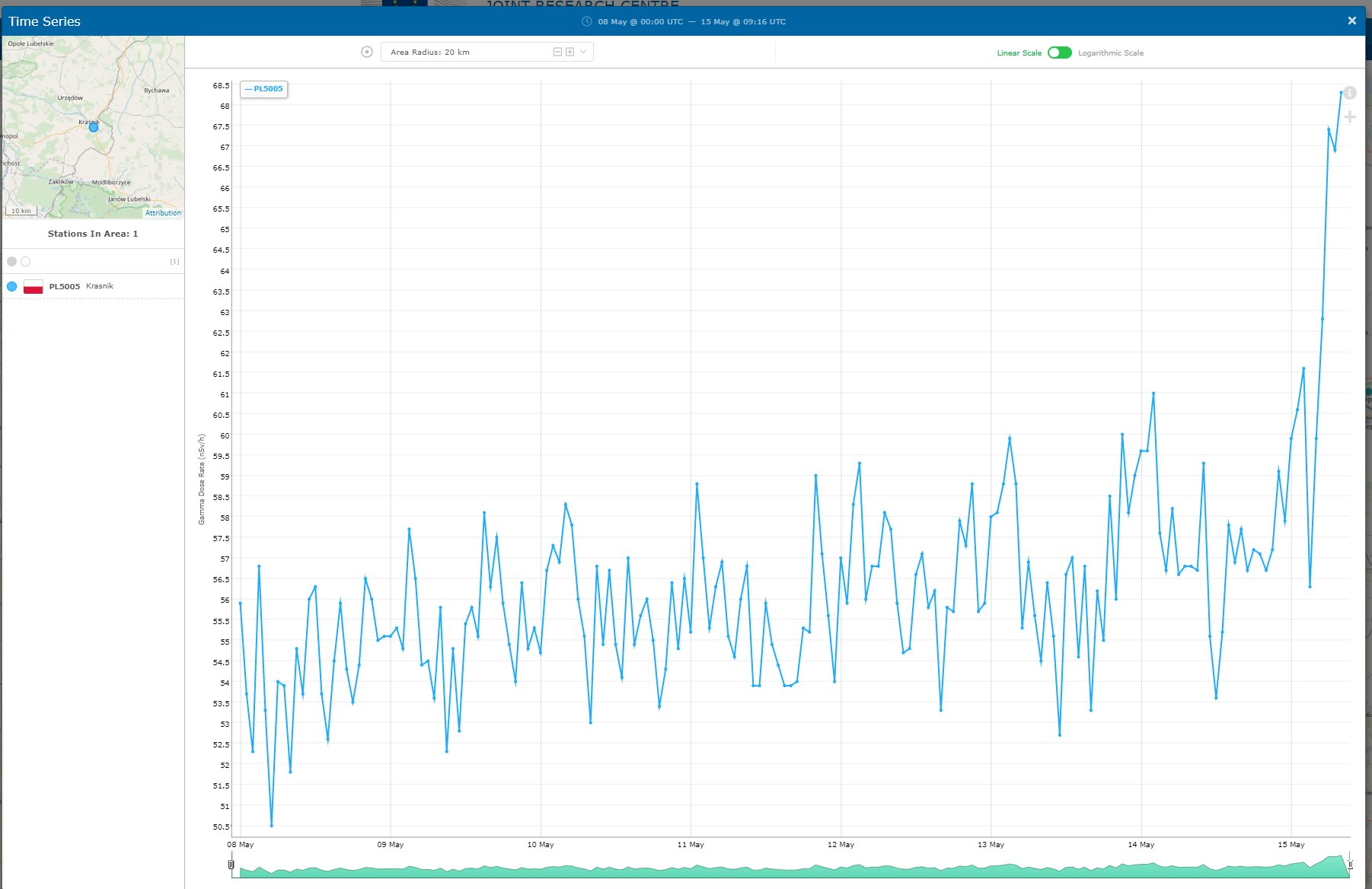The image size is (1372, 889).
Task: Click the Janów Lubelski label on the map
Action: coord(129,199)
